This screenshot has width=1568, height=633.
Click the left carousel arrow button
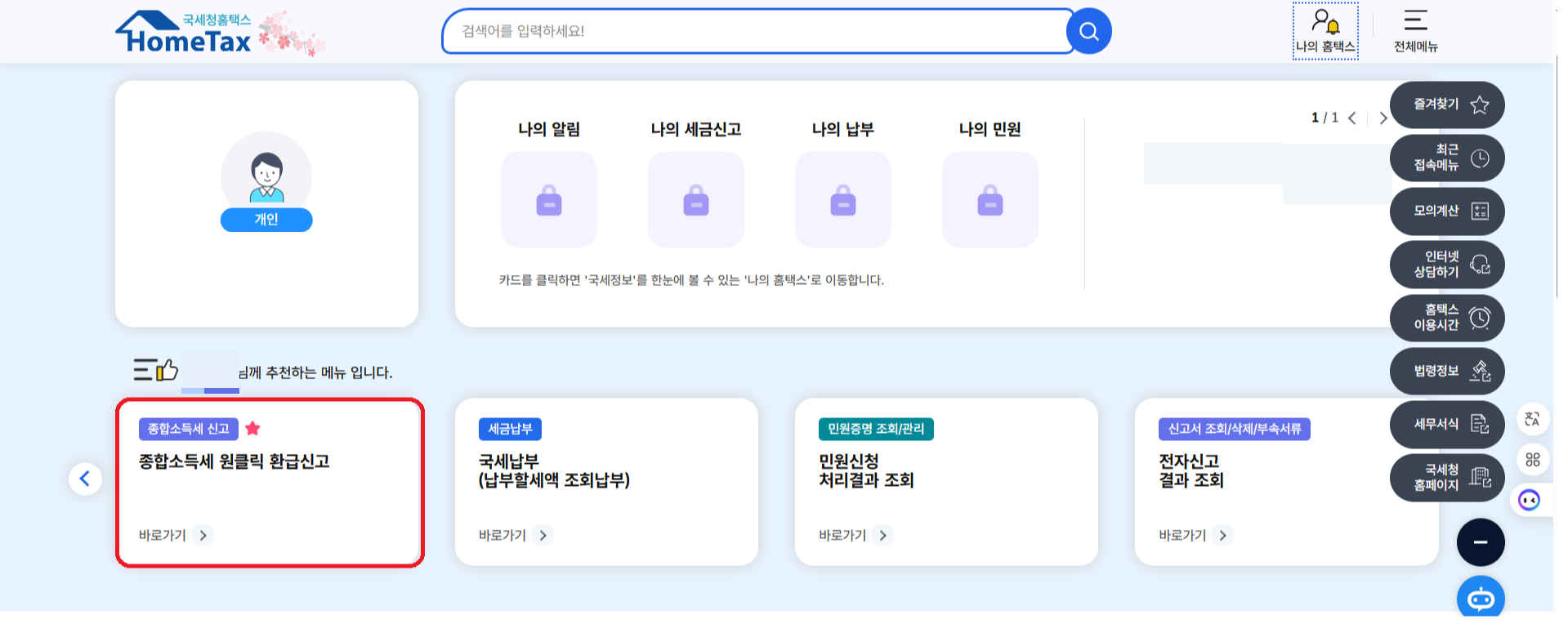85,479
